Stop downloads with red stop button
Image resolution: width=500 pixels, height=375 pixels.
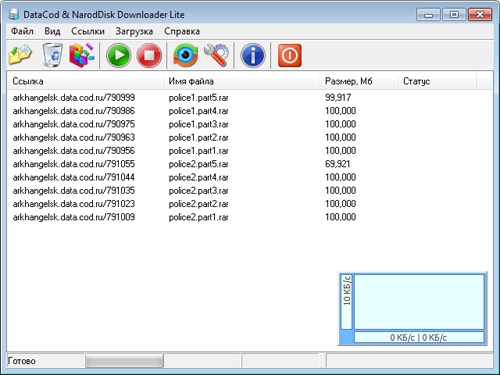(x=149, y=55)
